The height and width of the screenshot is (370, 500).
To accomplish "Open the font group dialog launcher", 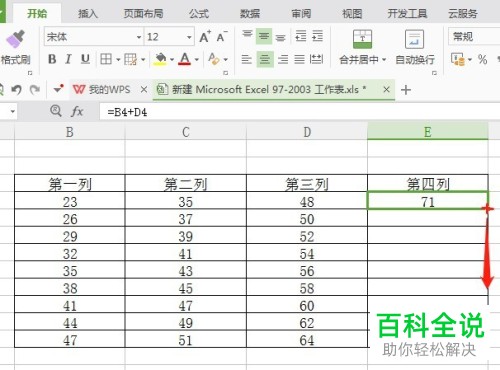I will coord(226,72).
